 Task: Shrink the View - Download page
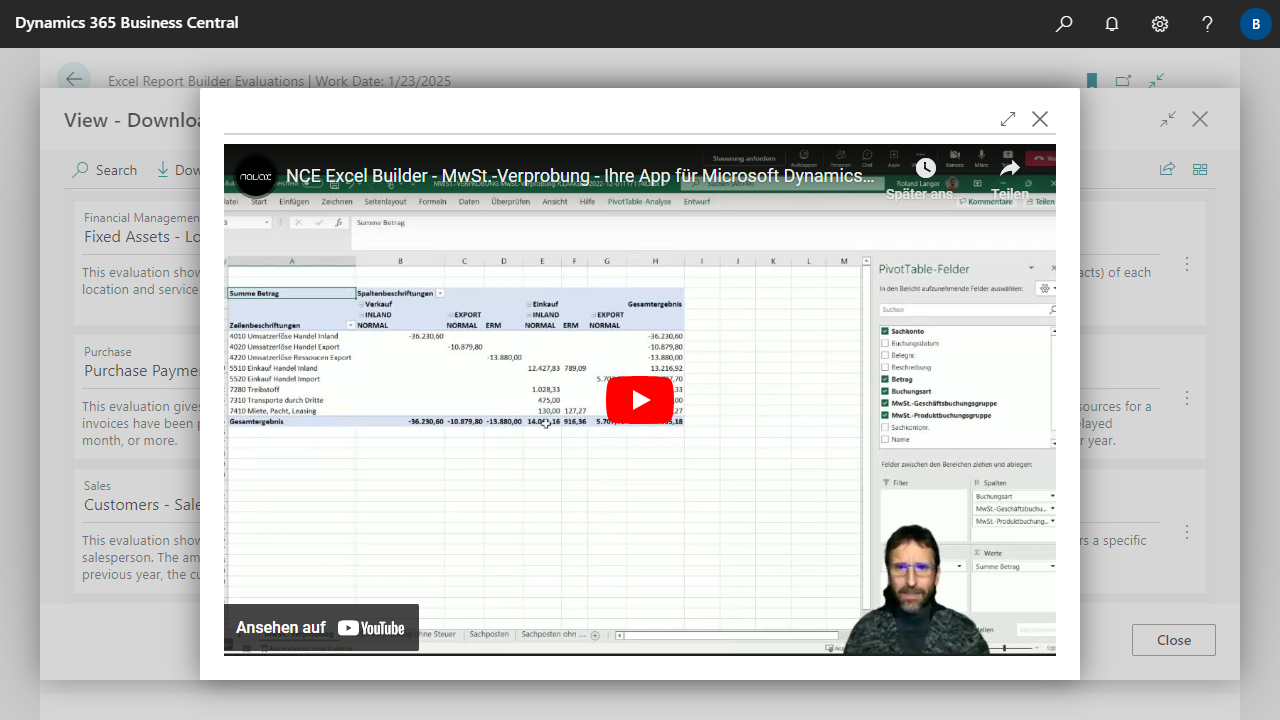click(x=1168, y=119)
